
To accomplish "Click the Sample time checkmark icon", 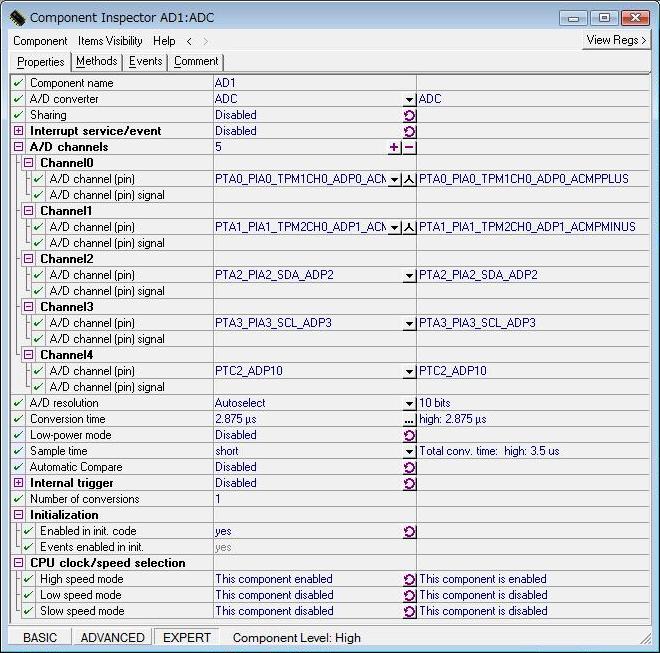I will click(x=18, y=451).
